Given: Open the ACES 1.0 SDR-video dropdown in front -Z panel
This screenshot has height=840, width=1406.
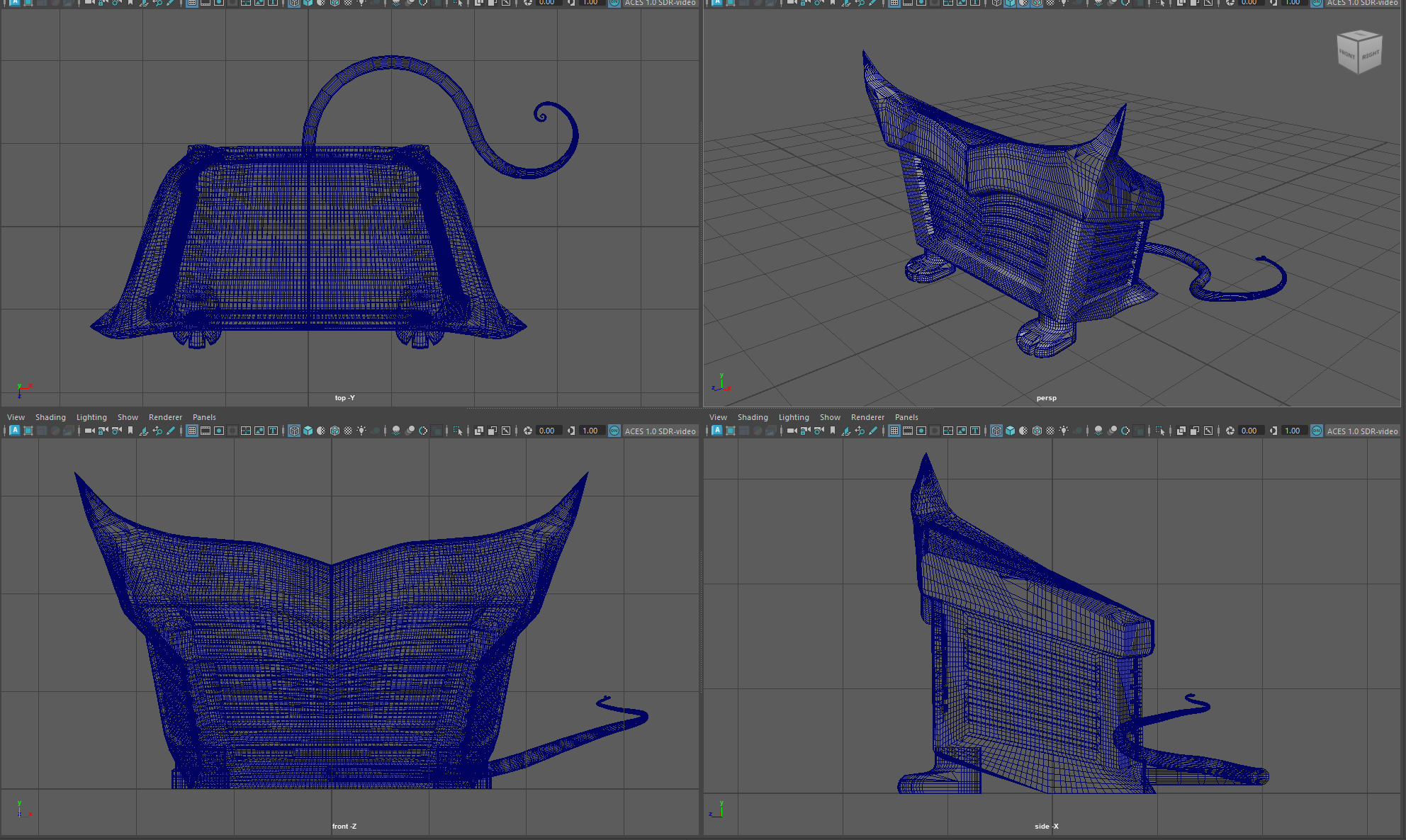Looking at the screenshot, I should click(660, 431).
